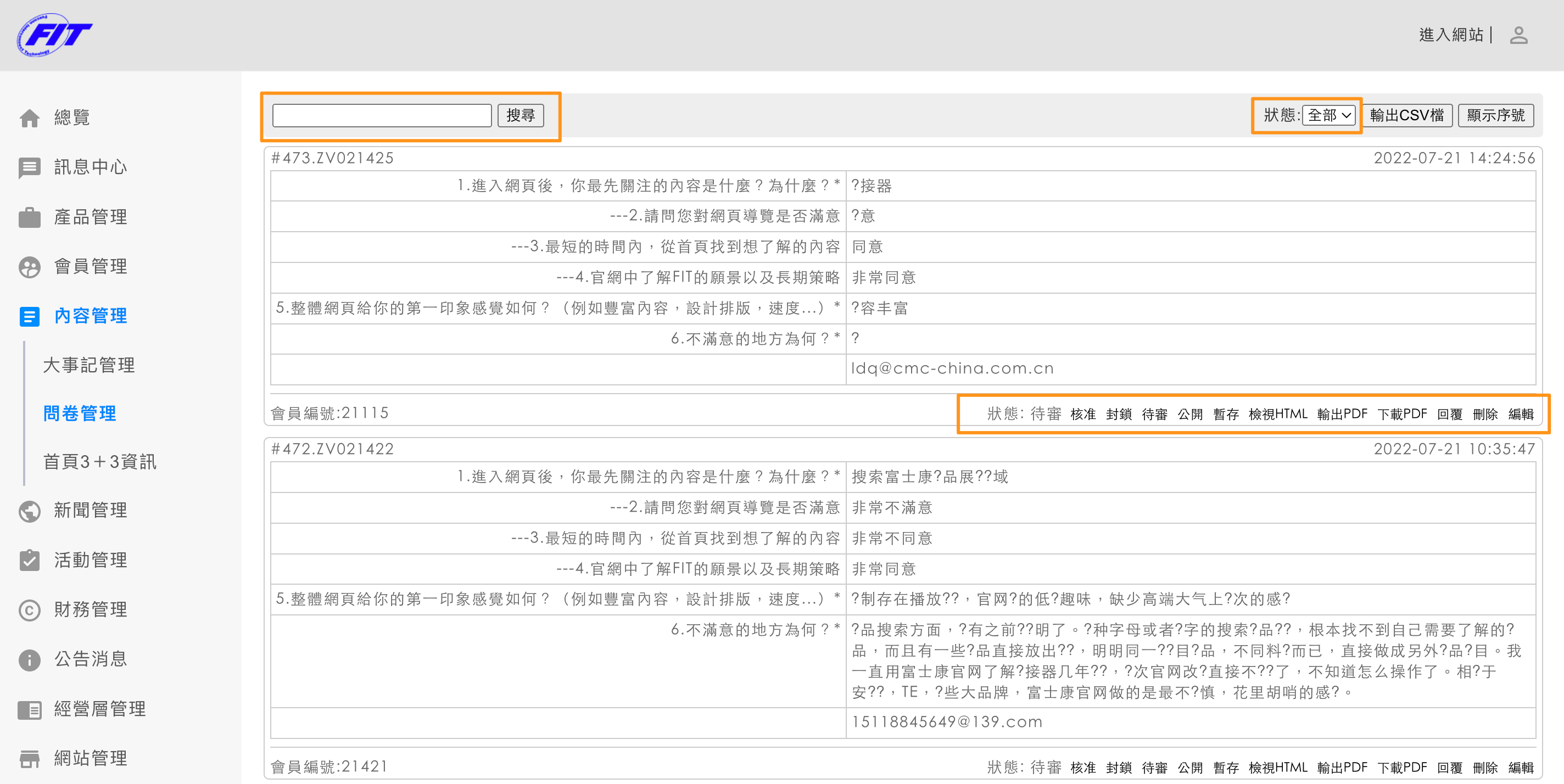The image size is (1564, 784).
Task: Open 產品管理 menu item
Action: 91,217
